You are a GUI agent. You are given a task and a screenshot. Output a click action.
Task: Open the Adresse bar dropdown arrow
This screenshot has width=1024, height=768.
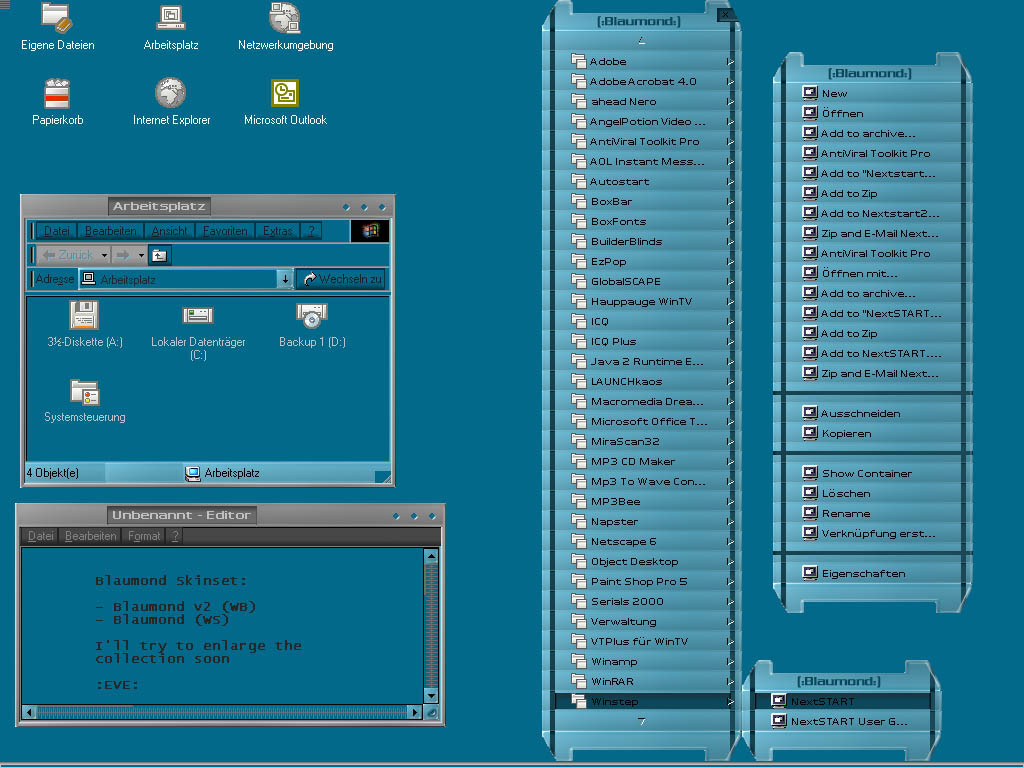[x=285, y=279]
